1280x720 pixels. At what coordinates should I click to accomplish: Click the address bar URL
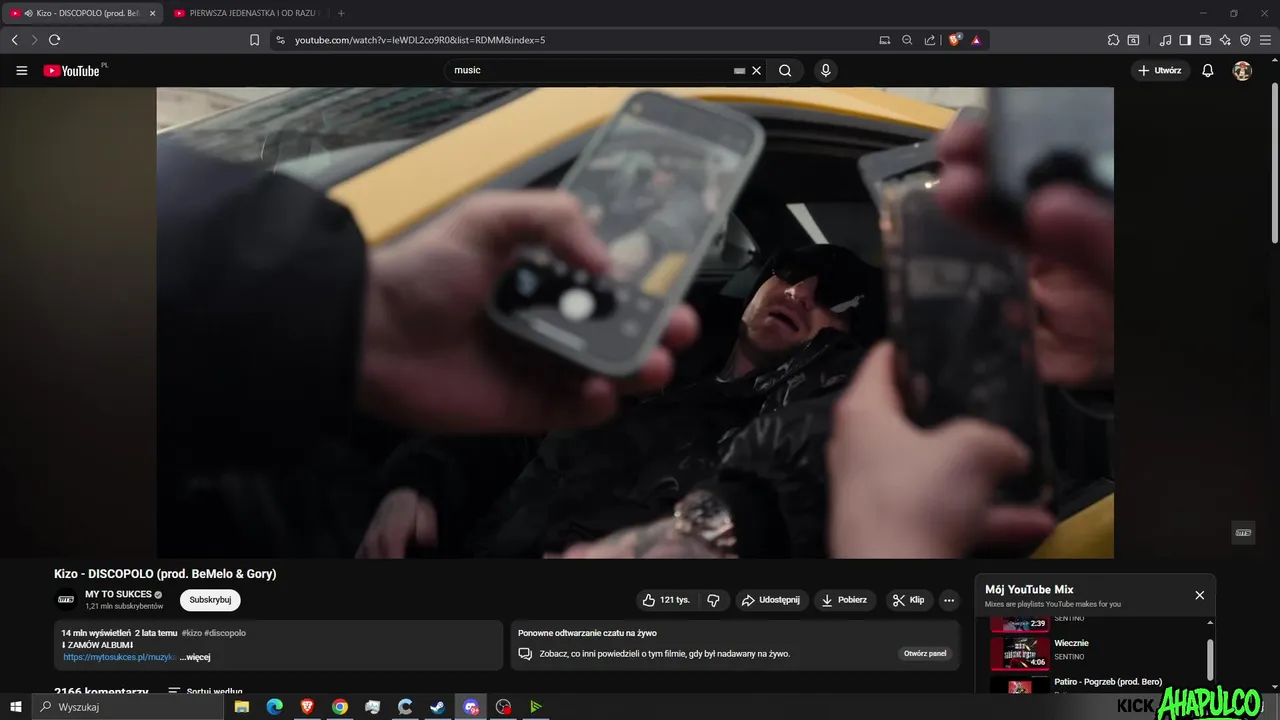coord(420,40)
